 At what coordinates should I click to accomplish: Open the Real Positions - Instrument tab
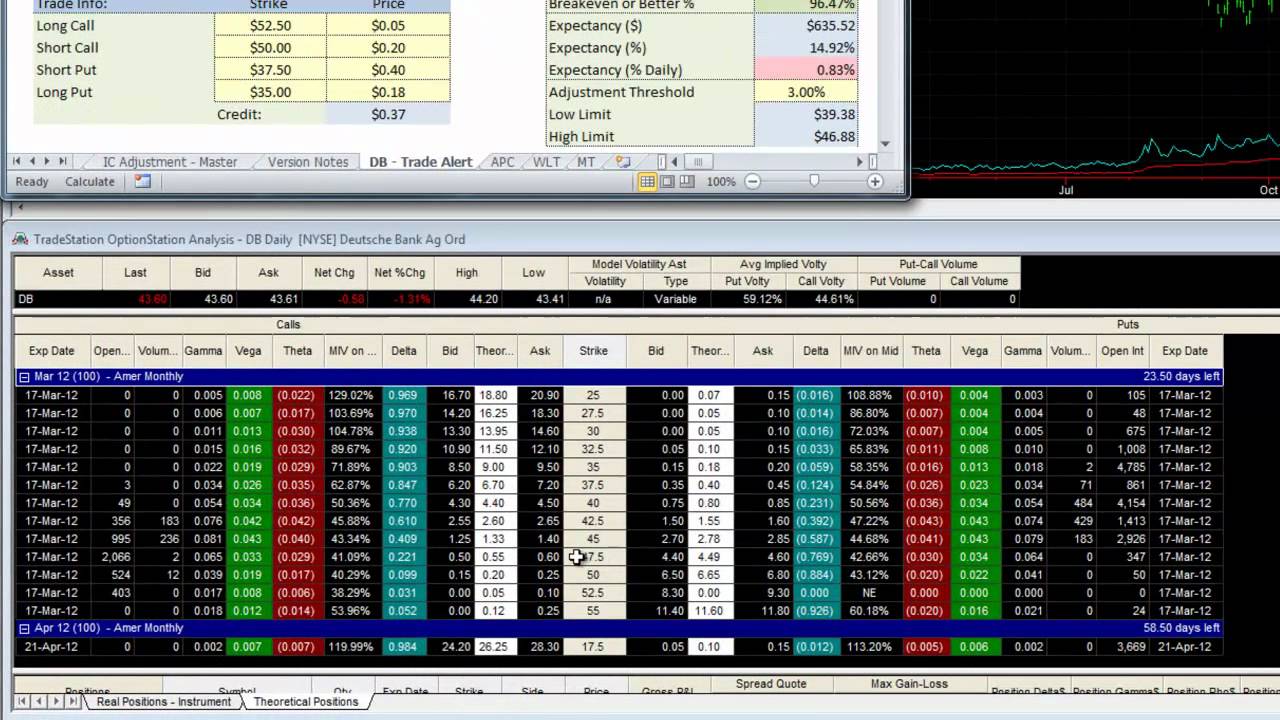coord(163,702)
